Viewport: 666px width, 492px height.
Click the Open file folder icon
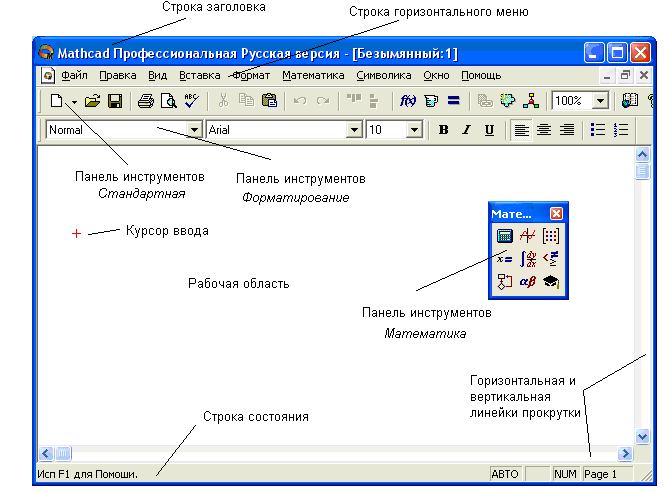point(92,101)
